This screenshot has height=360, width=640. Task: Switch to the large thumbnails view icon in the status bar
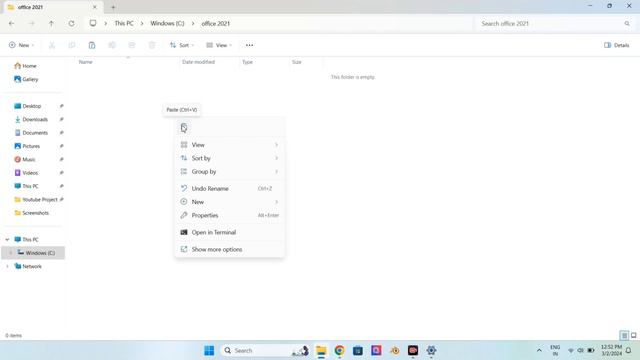pyautogui.click(x=633, y=336)
